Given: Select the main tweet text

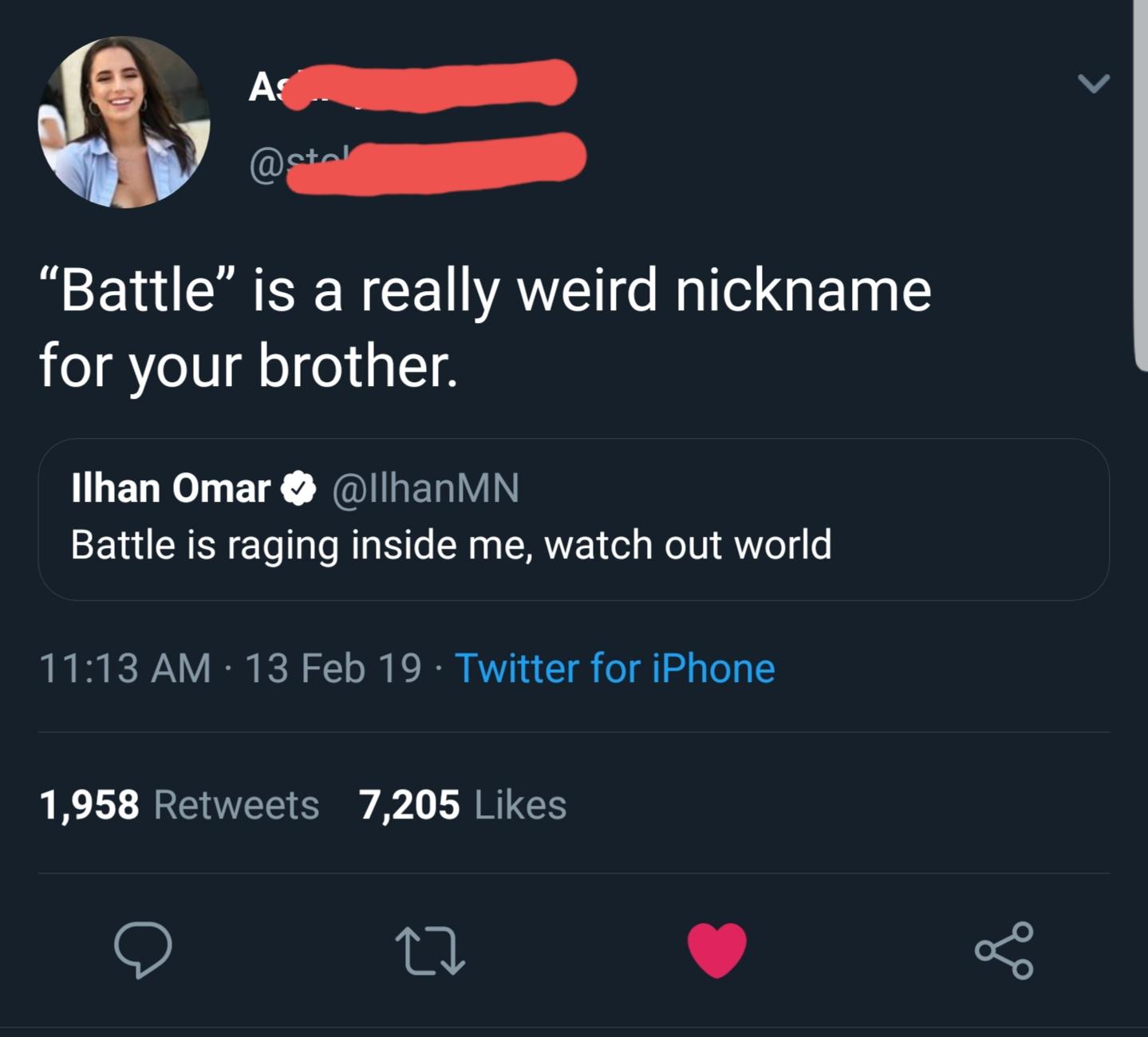Looking at the screenshot, I should point(485,329).
